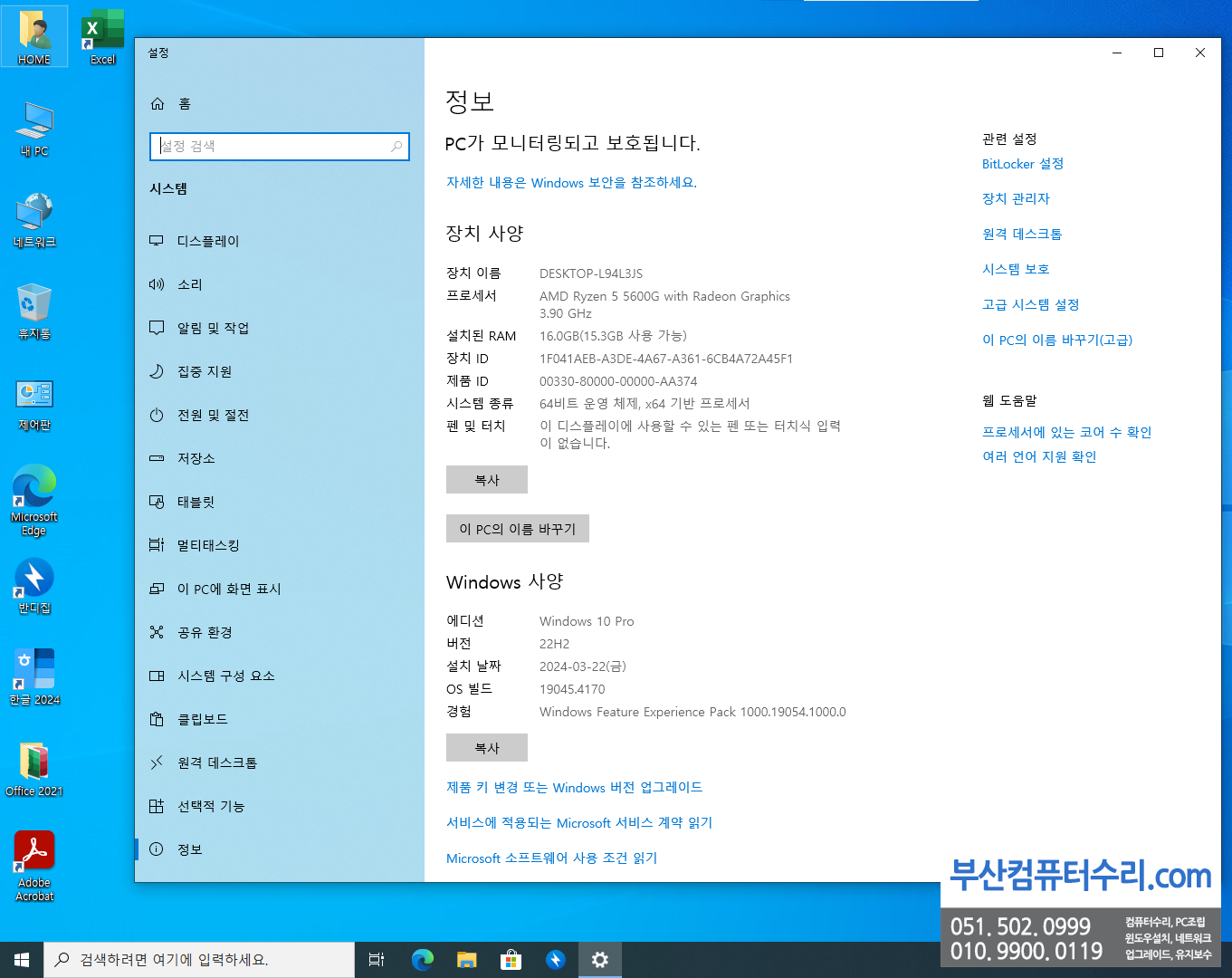Open 선택적 기능 settings page
This screenshot has width=1232, height=978.
click(x=280, y=806)
